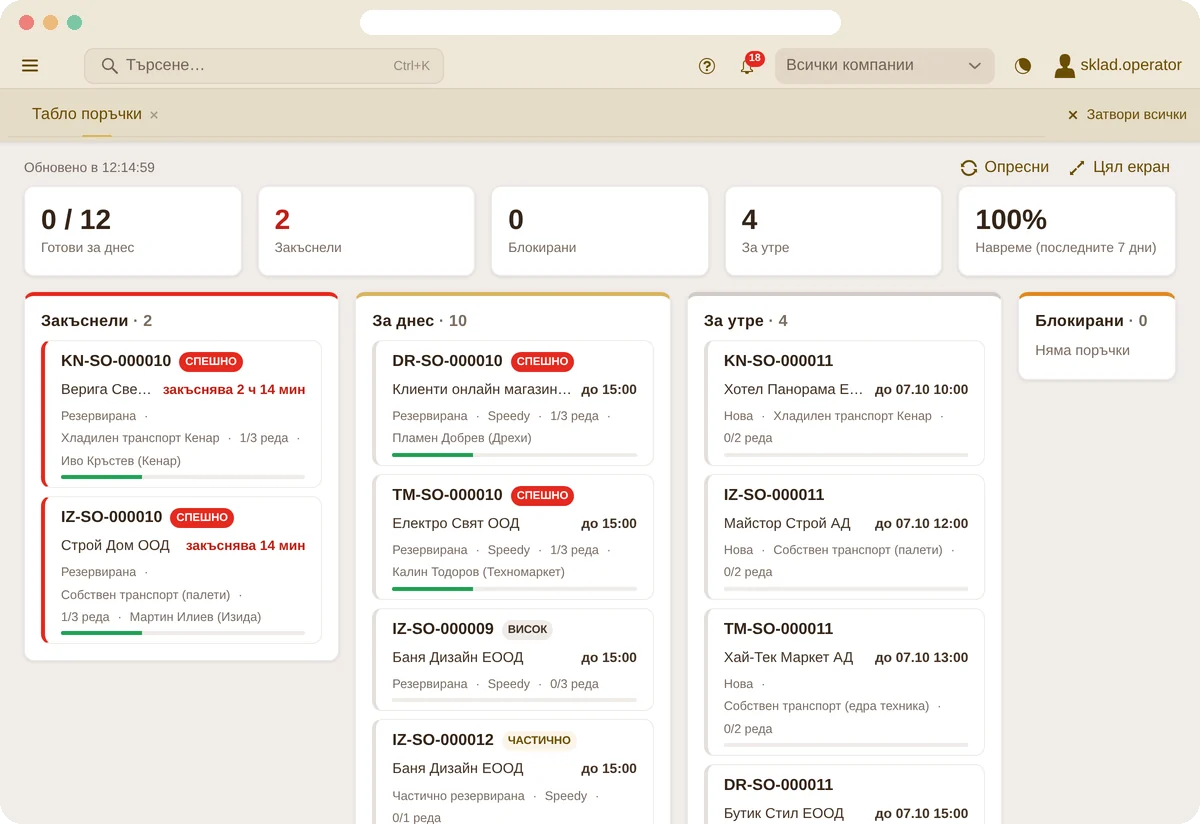This screenshot has width=1200, height=824.
Task: Toggle dark mode theme icon
Action: click(x=1023, y=66)
